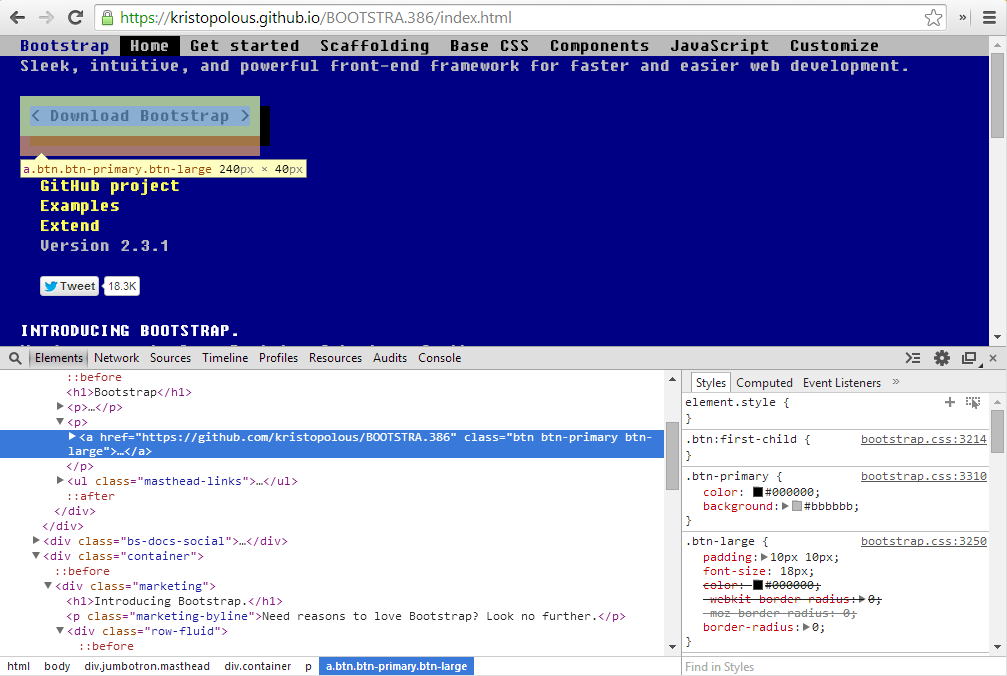Select the Styles sidebar tab
1007x676 pixels.
710,383
